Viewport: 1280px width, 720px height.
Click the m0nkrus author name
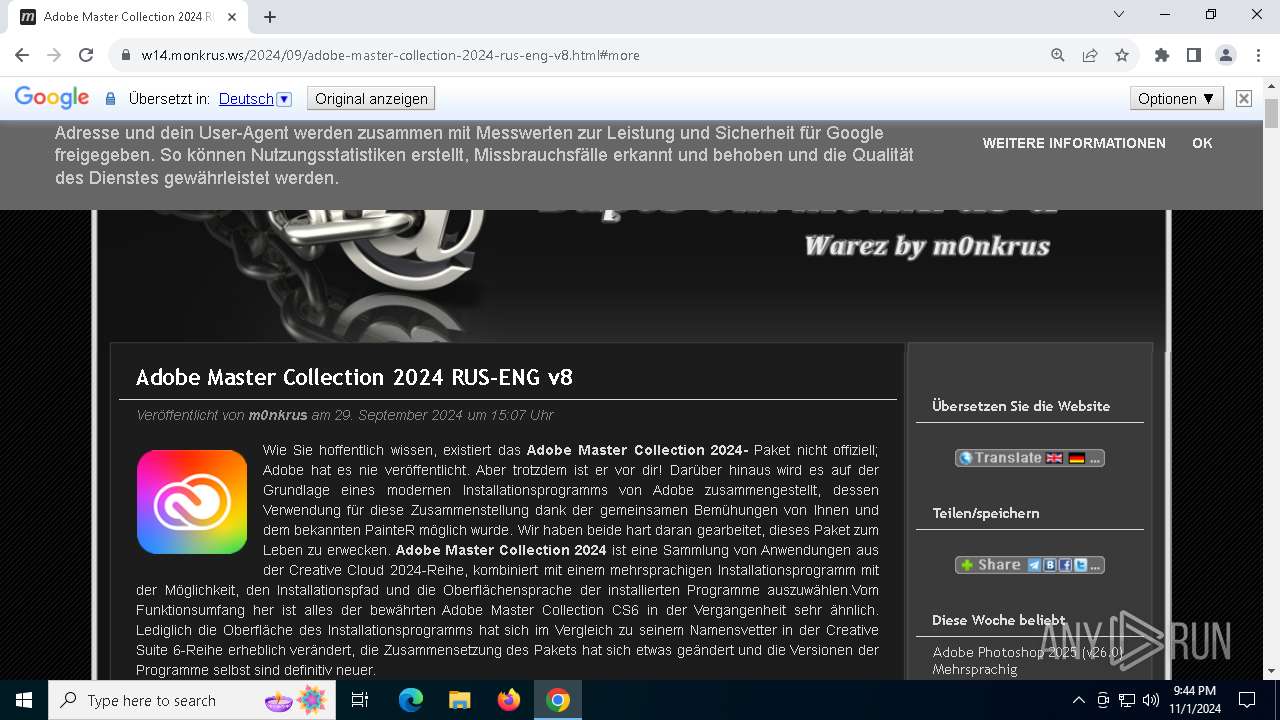[278, 415]
